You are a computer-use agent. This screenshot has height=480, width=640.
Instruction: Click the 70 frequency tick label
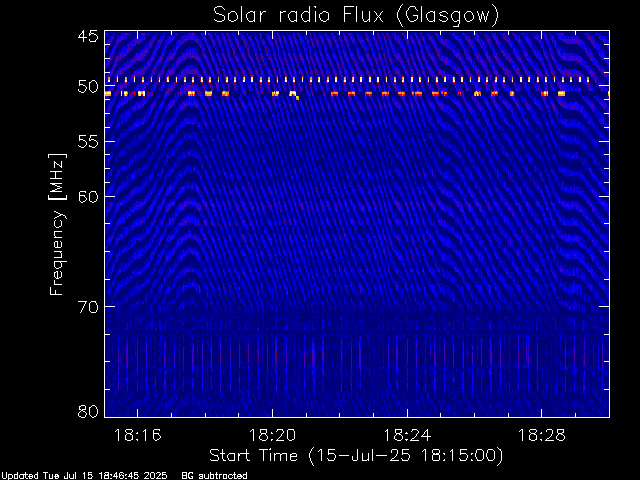coord(88,307)
